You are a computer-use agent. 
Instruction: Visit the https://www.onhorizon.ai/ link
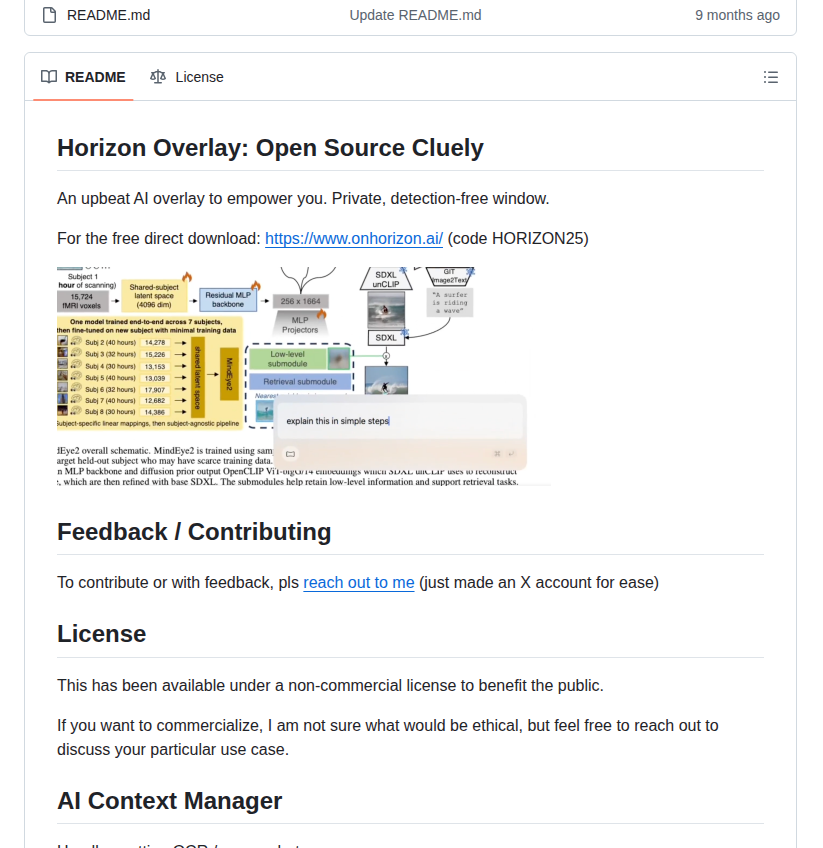[x=354, y=238]
